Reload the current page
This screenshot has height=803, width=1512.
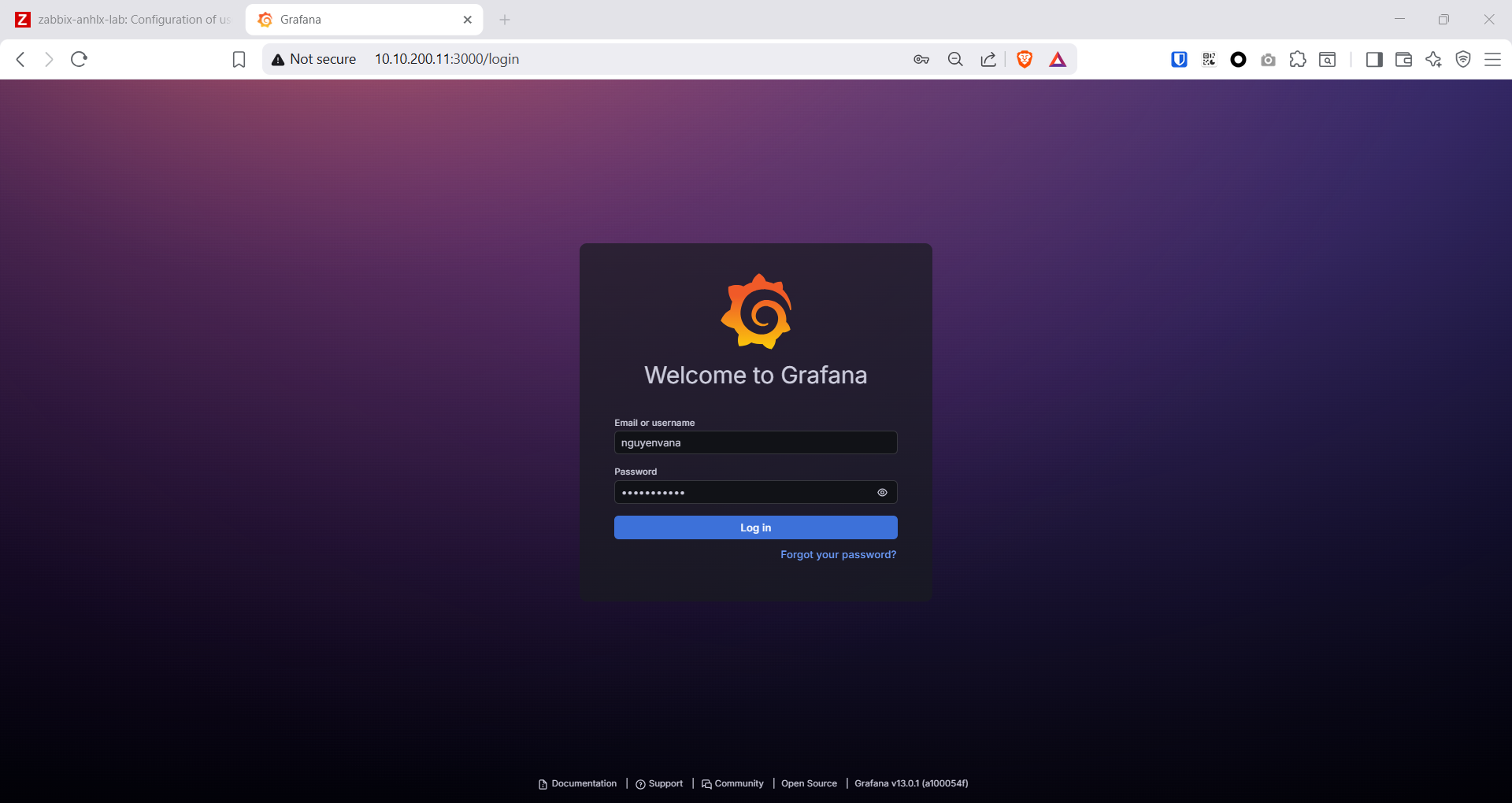[x=79, y=59]
